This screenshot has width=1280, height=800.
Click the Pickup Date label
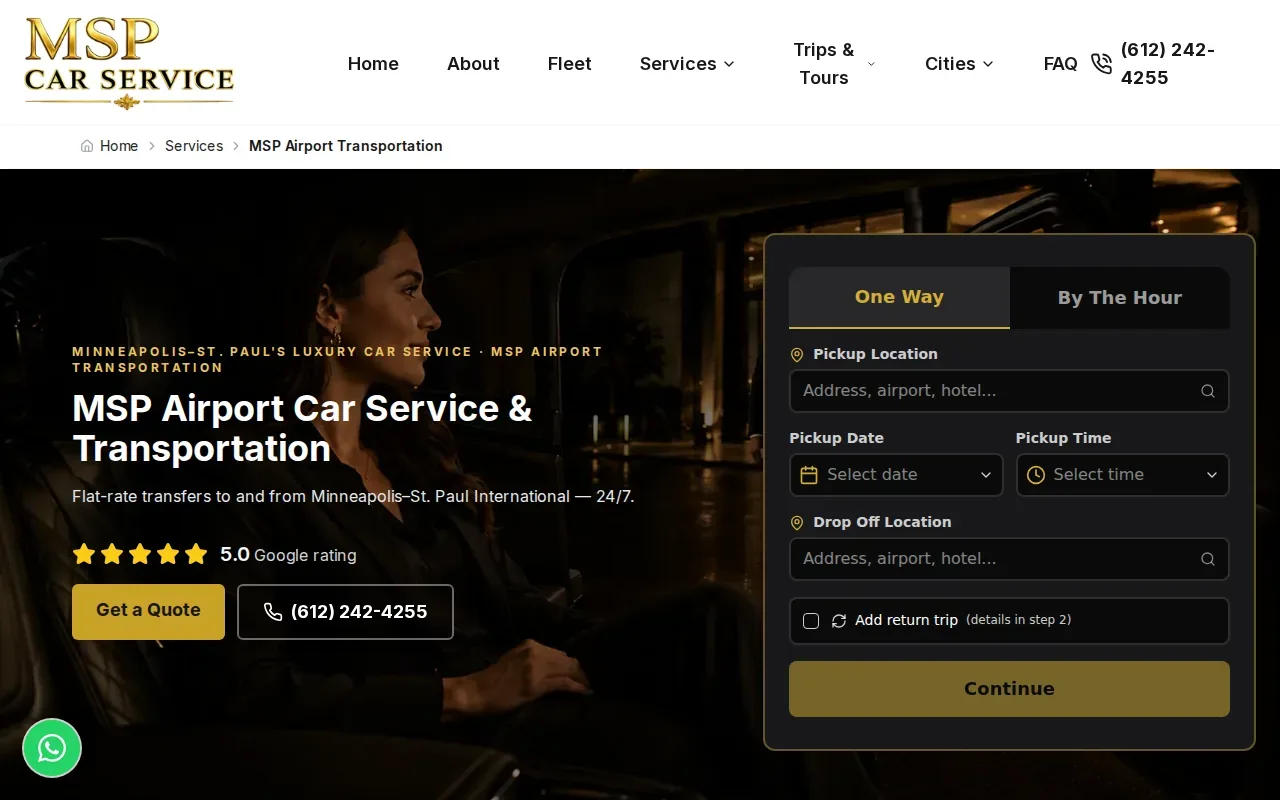836,438
